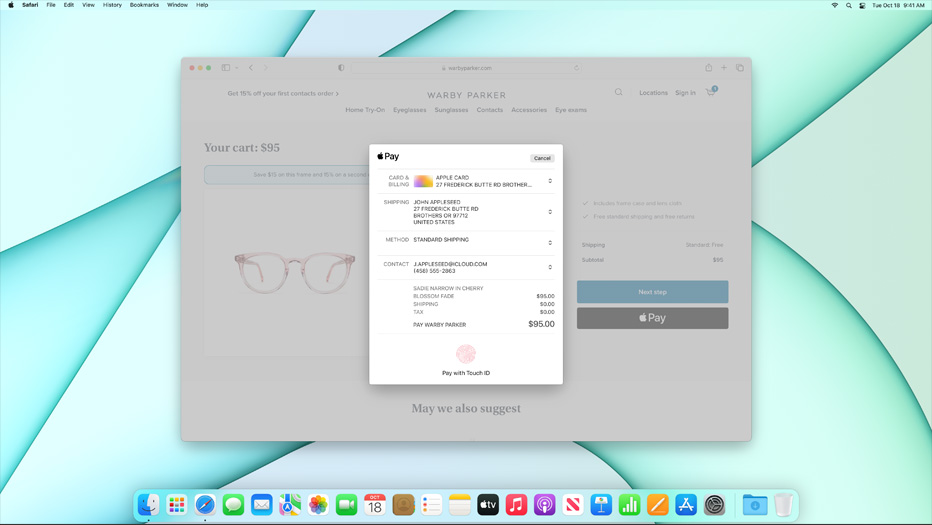932x525 pixels.
Task: Open the Help menu
Action: [x=202, y=5]
